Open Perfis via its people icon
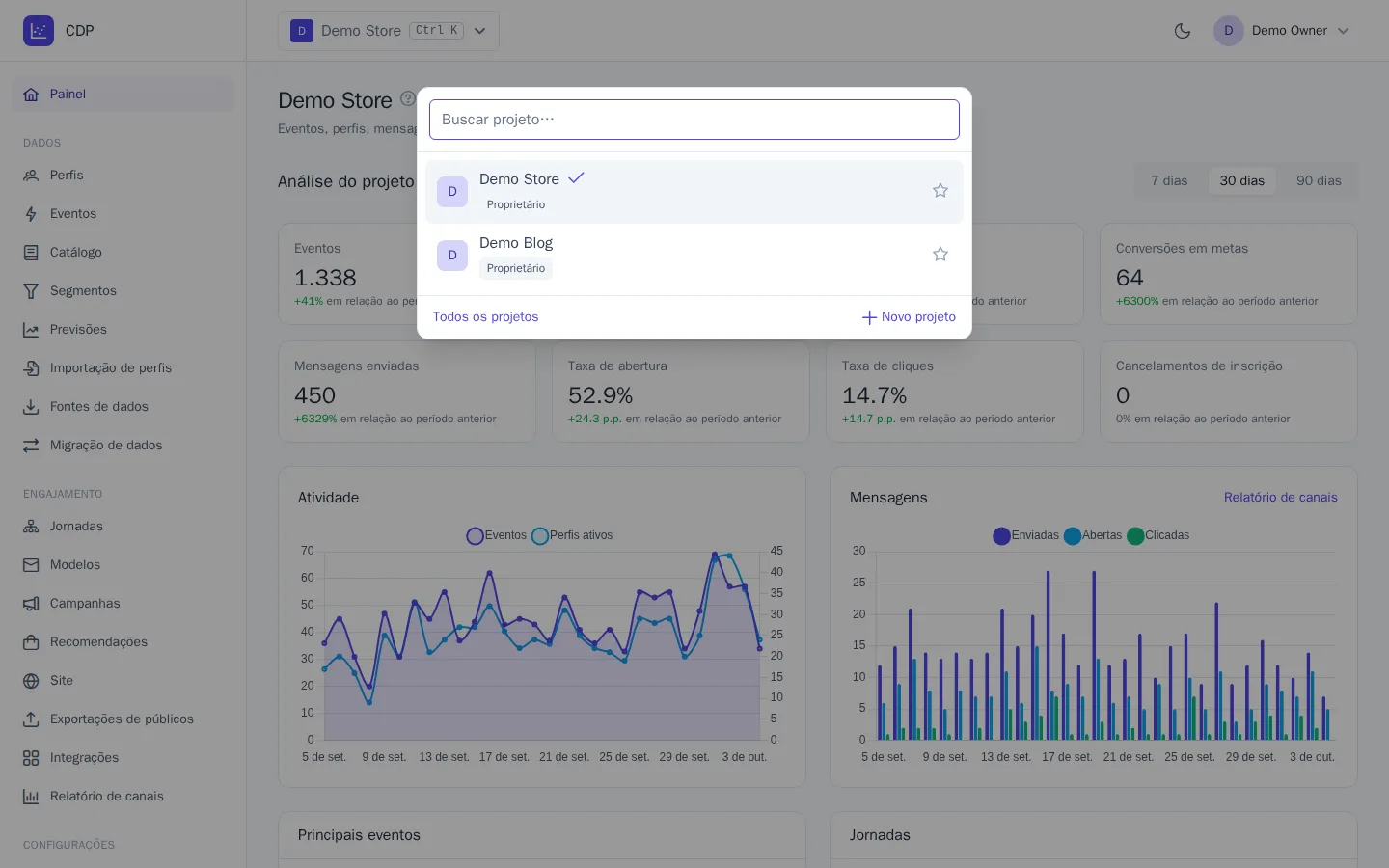 pos(31,176)
